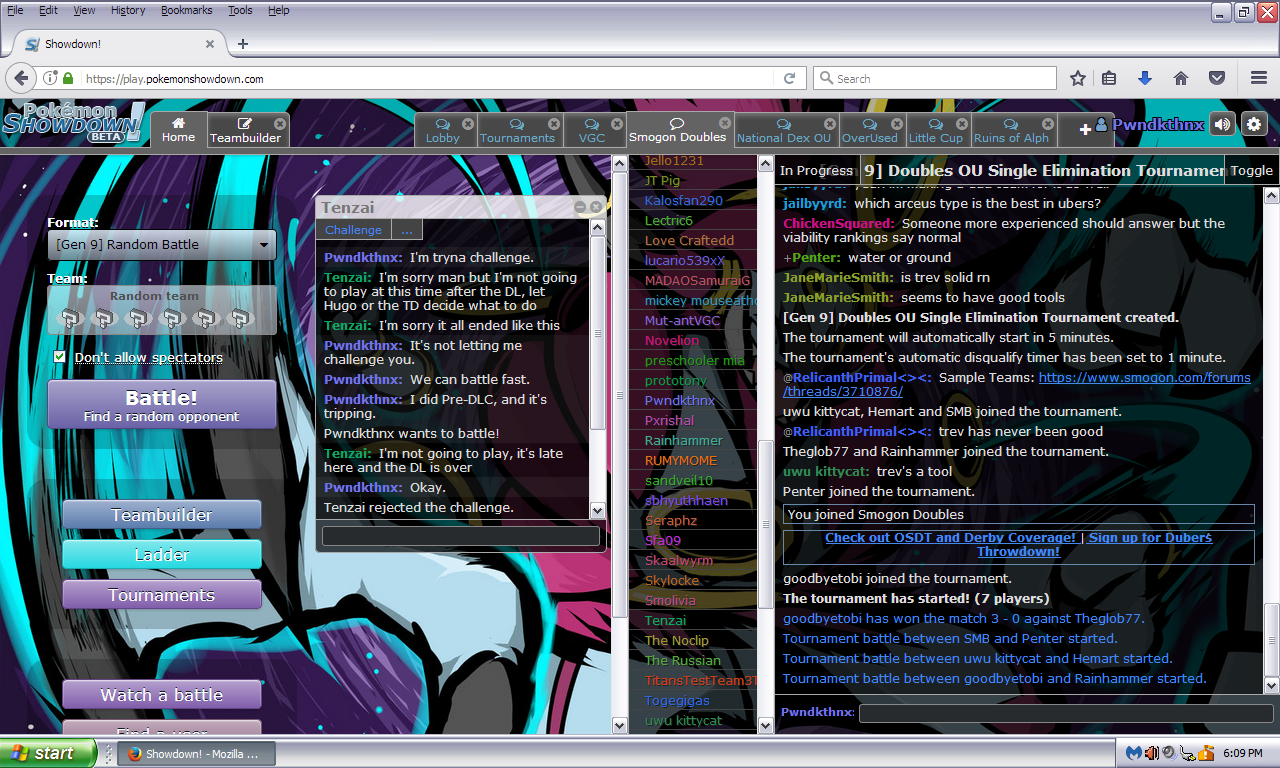Image resolution: width=1280 pixels, height=768 pixels.
Task: Open the sound options speaker icon
Action: tap(1222, 124)
